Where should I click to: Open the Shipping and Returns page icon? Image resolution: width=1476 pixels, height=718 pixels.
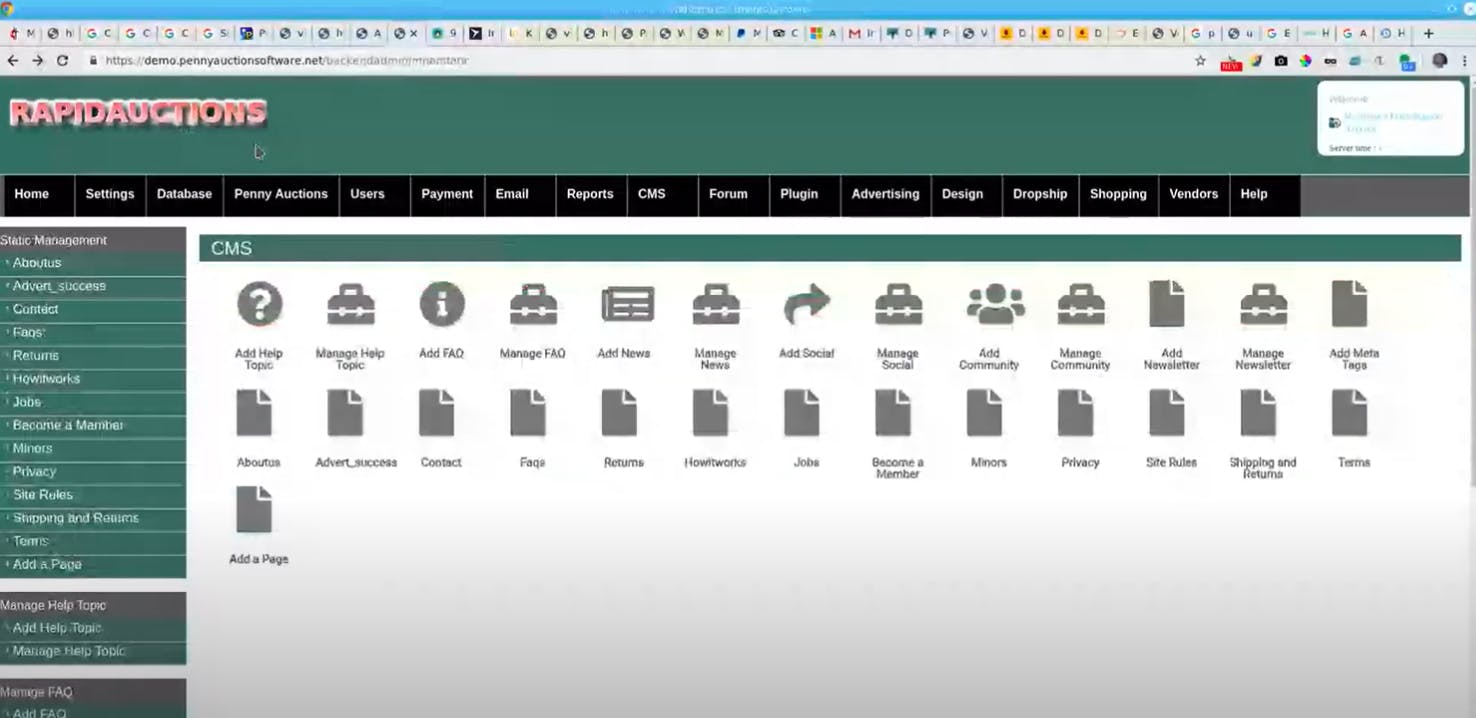click(x=1258, y=413)
